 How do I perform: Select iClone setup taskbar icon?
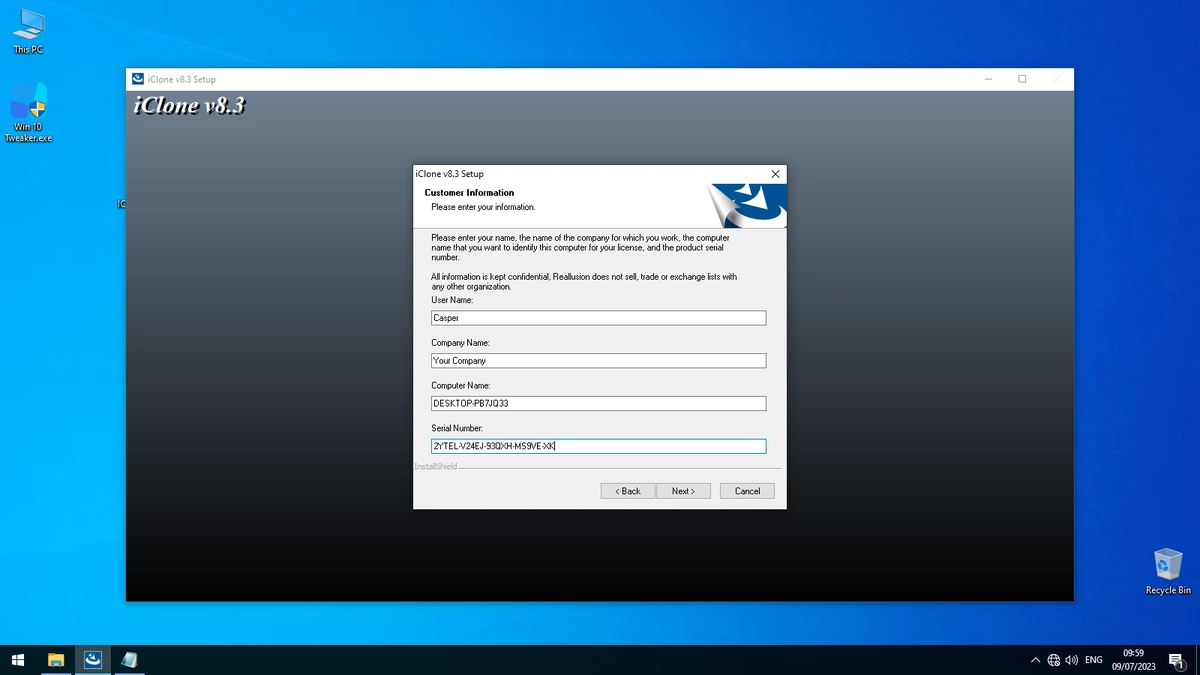click(x=93, y=660)
